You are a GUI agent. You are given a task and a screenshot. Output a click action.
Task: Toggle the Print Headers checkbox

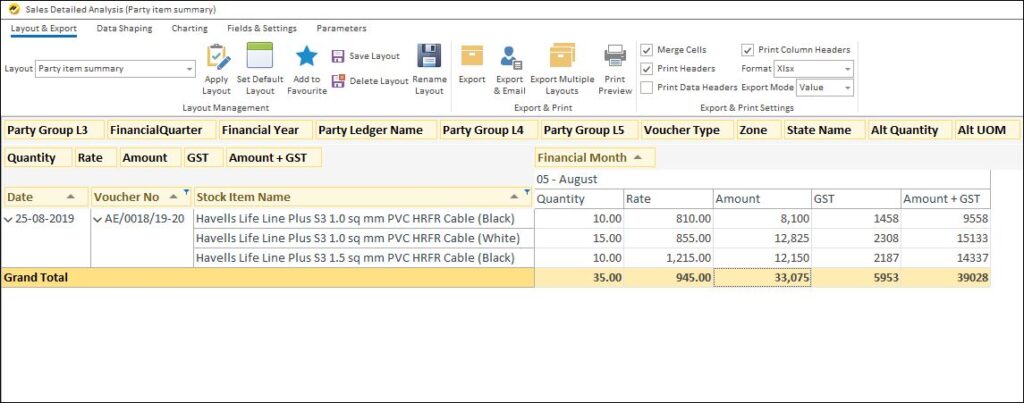tap(647, 69)
